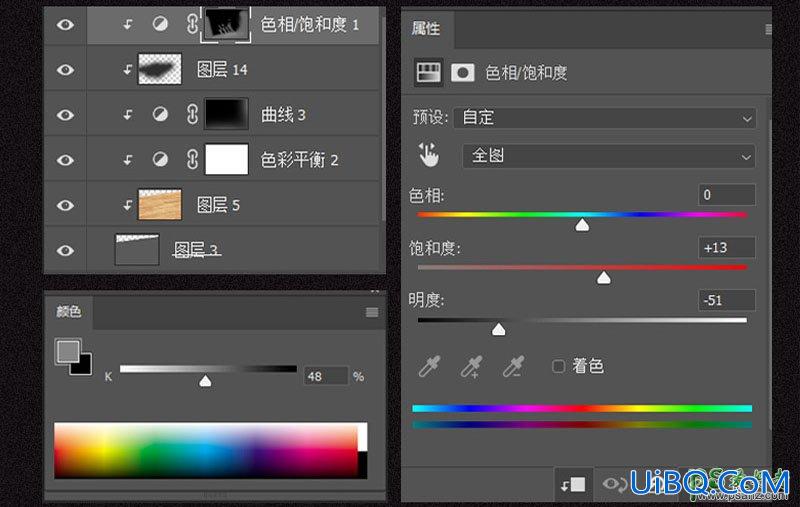
Task: Click the hue/saturation adjustment icon in properties
Action: tap(428, 72)
